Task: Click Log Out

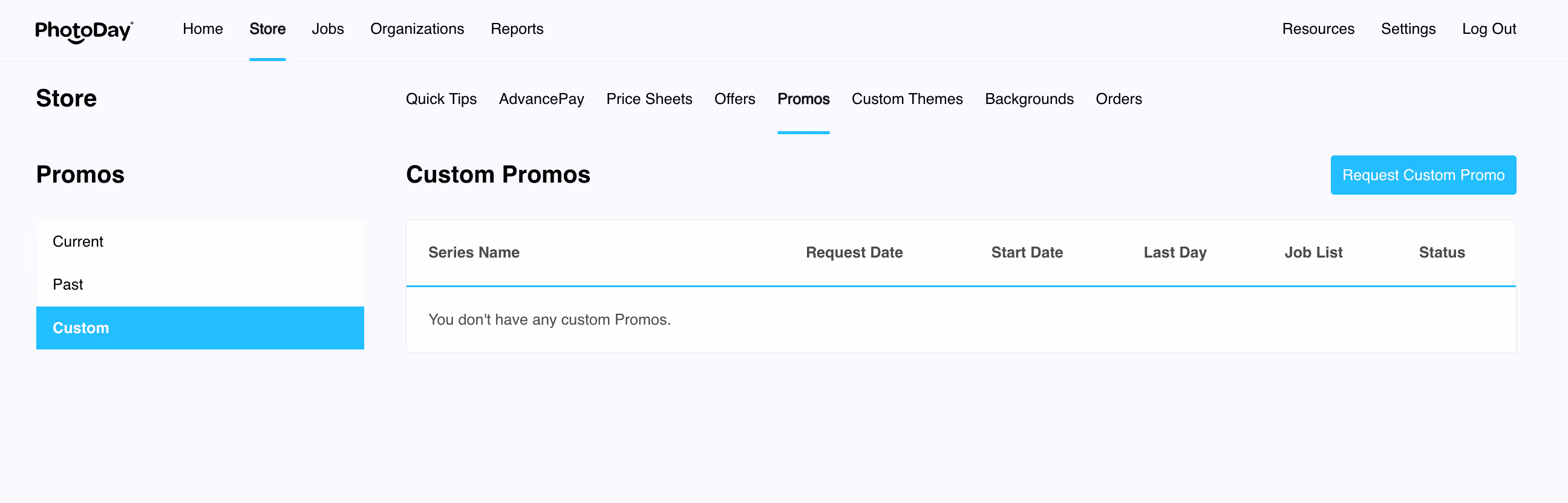Action: 1488,28
